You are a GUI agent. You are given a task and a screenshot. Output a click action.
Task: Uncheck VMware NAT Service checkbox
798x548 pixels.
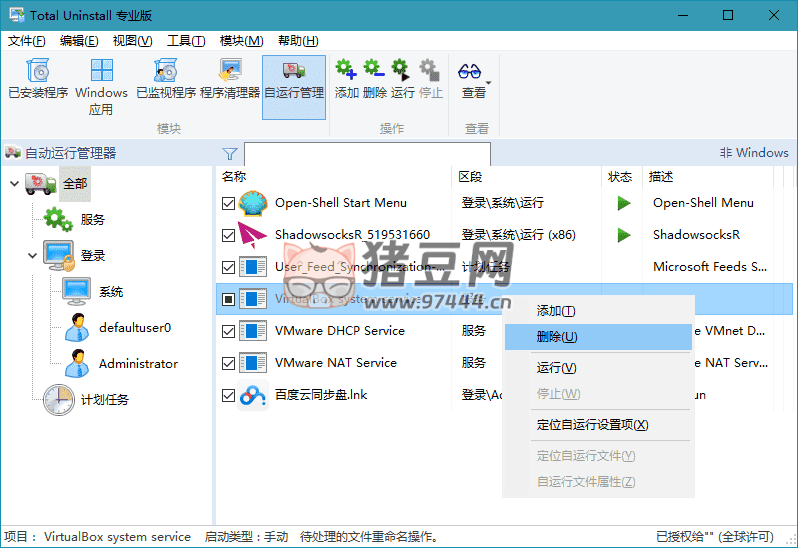pos(229,363)
